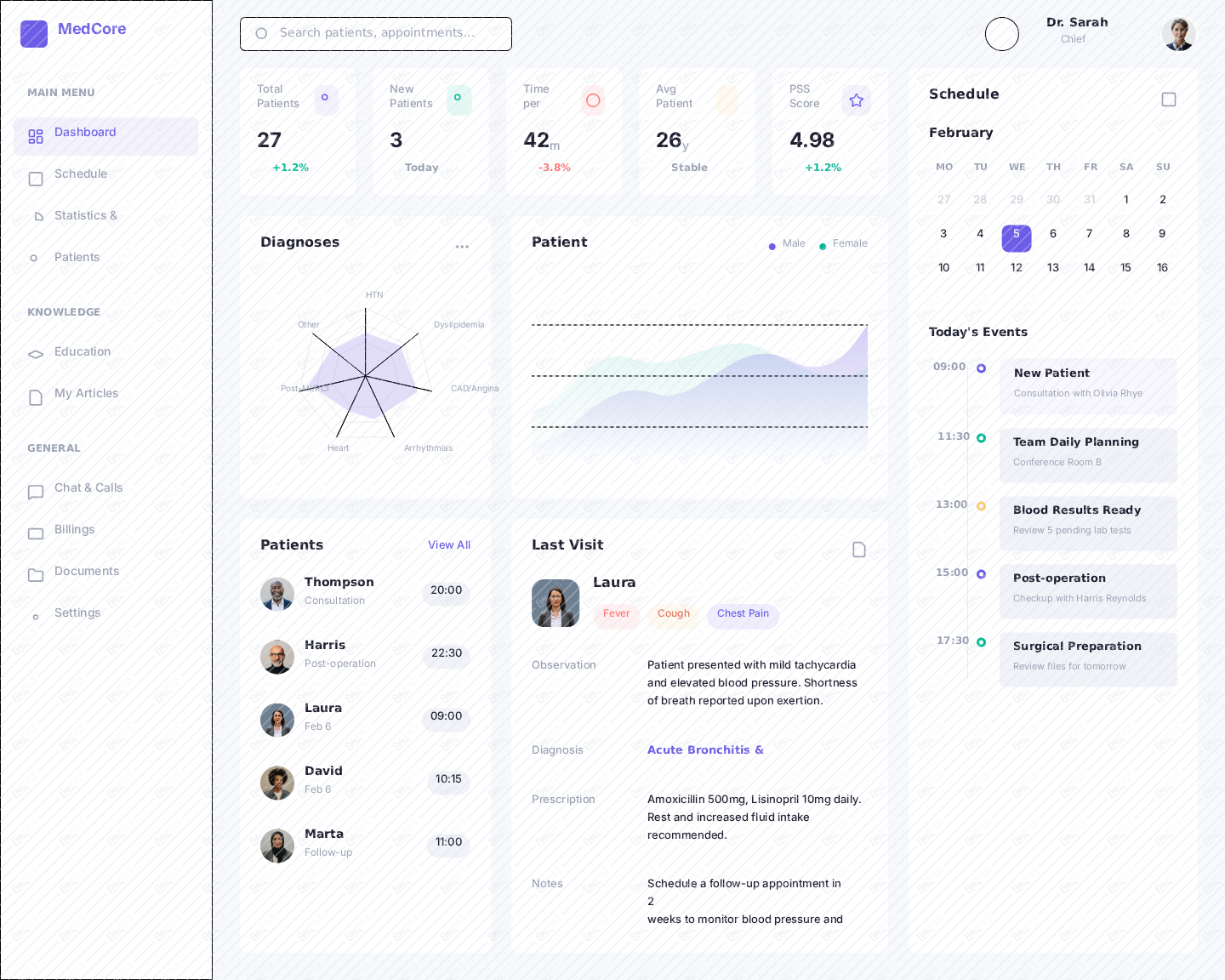The width and height of the screenshot is (1225, 980).
Task: Open the Statistics & reports sidebar item
Action: (86, 216)
